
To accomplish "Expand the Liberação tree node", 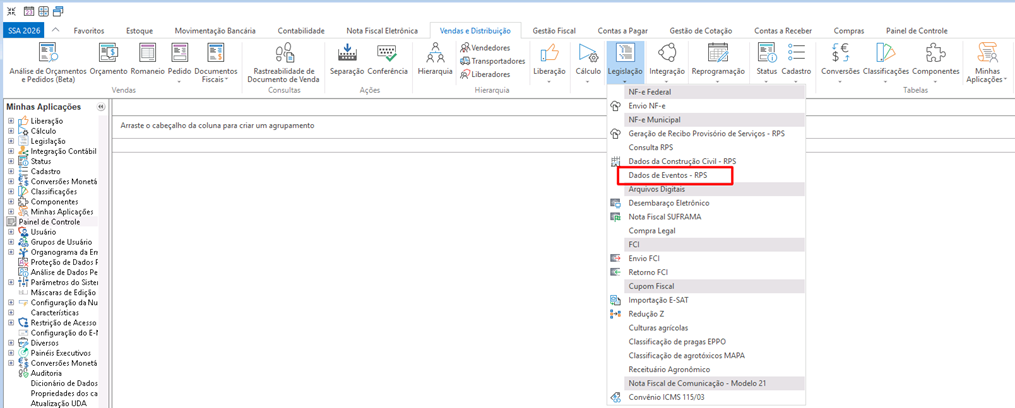I will 11,121.
